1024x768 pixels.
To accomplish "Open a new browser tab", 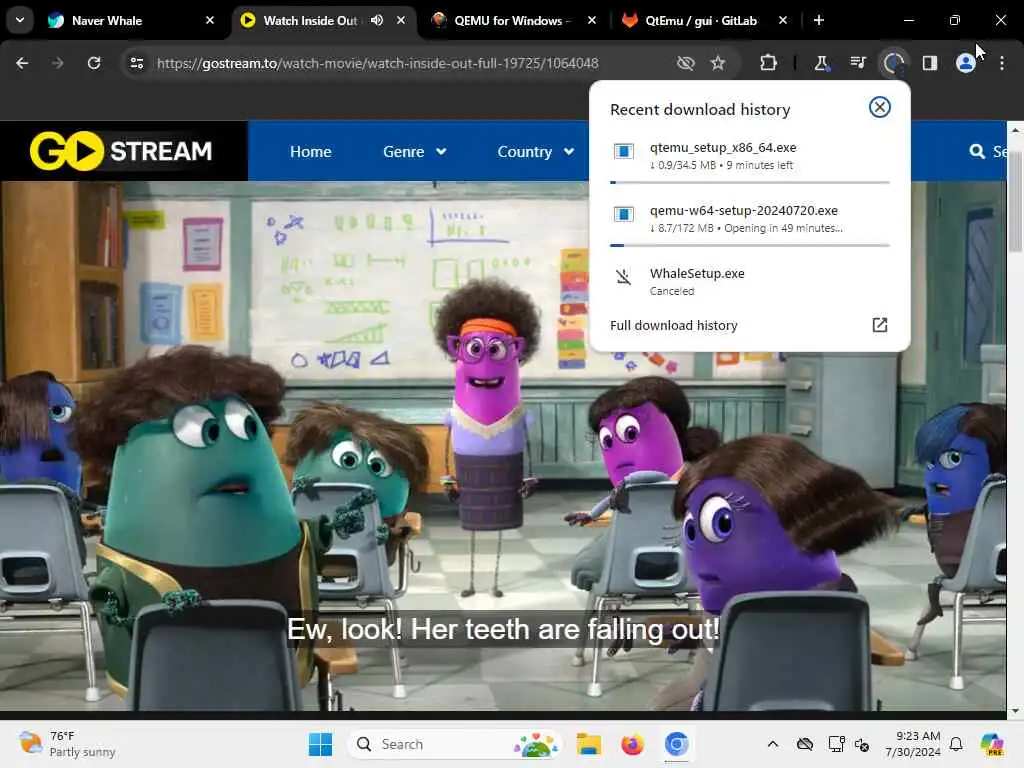I will (818, 20).
